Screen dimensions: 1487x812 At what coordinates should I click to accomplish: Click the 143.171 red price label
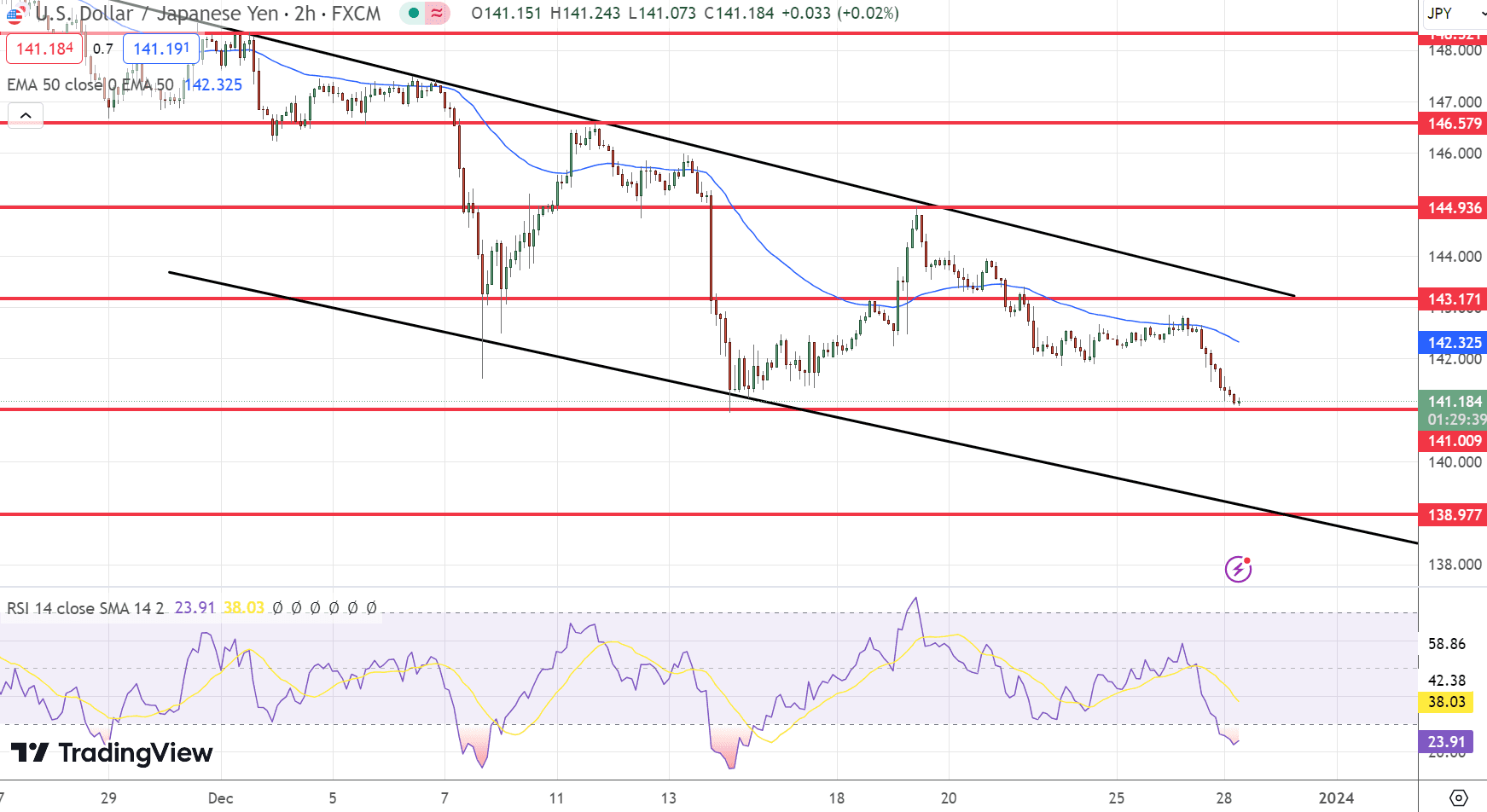tap(1455, 299)
